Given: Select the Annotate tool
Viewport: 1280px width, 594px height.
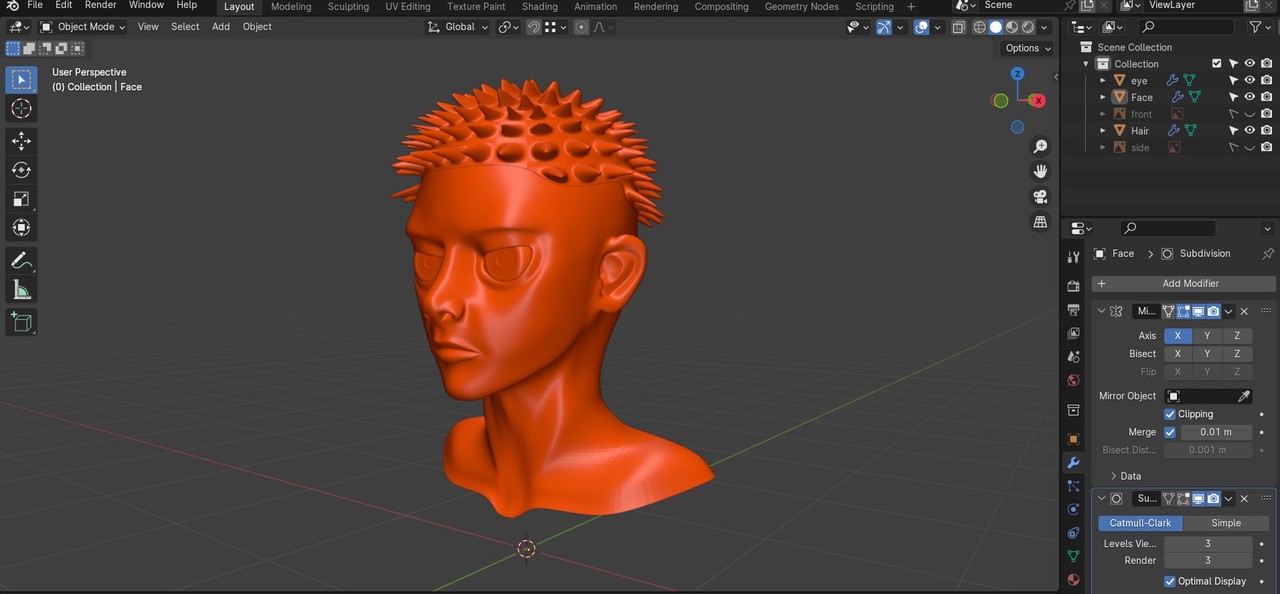Looking at the screenshot, I should tap(21, 260).
